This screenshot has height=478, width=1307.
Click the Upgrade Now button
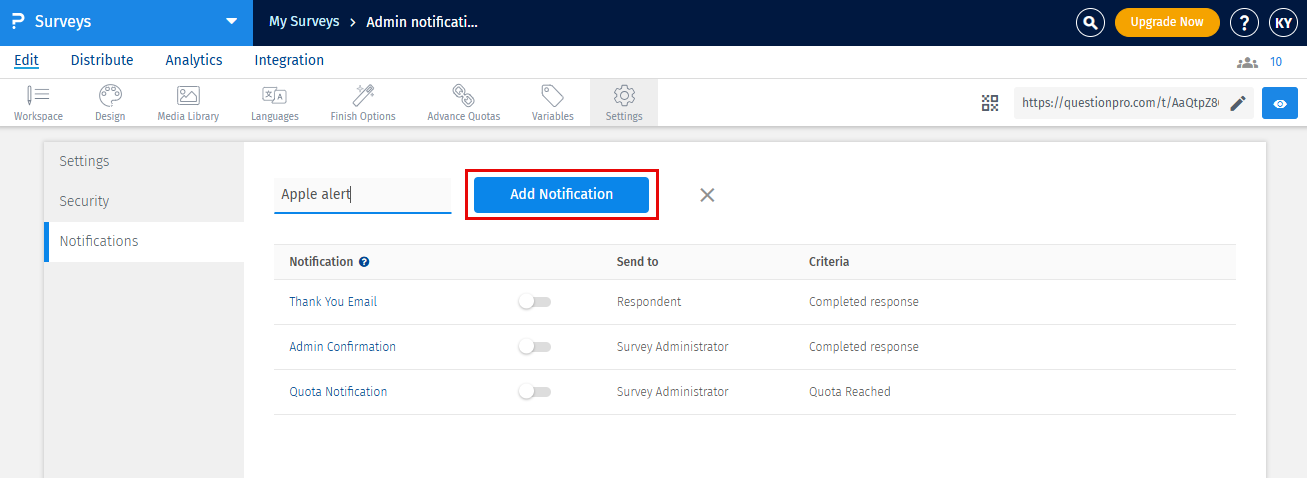pyautogui.click(x=1167, y=22)
